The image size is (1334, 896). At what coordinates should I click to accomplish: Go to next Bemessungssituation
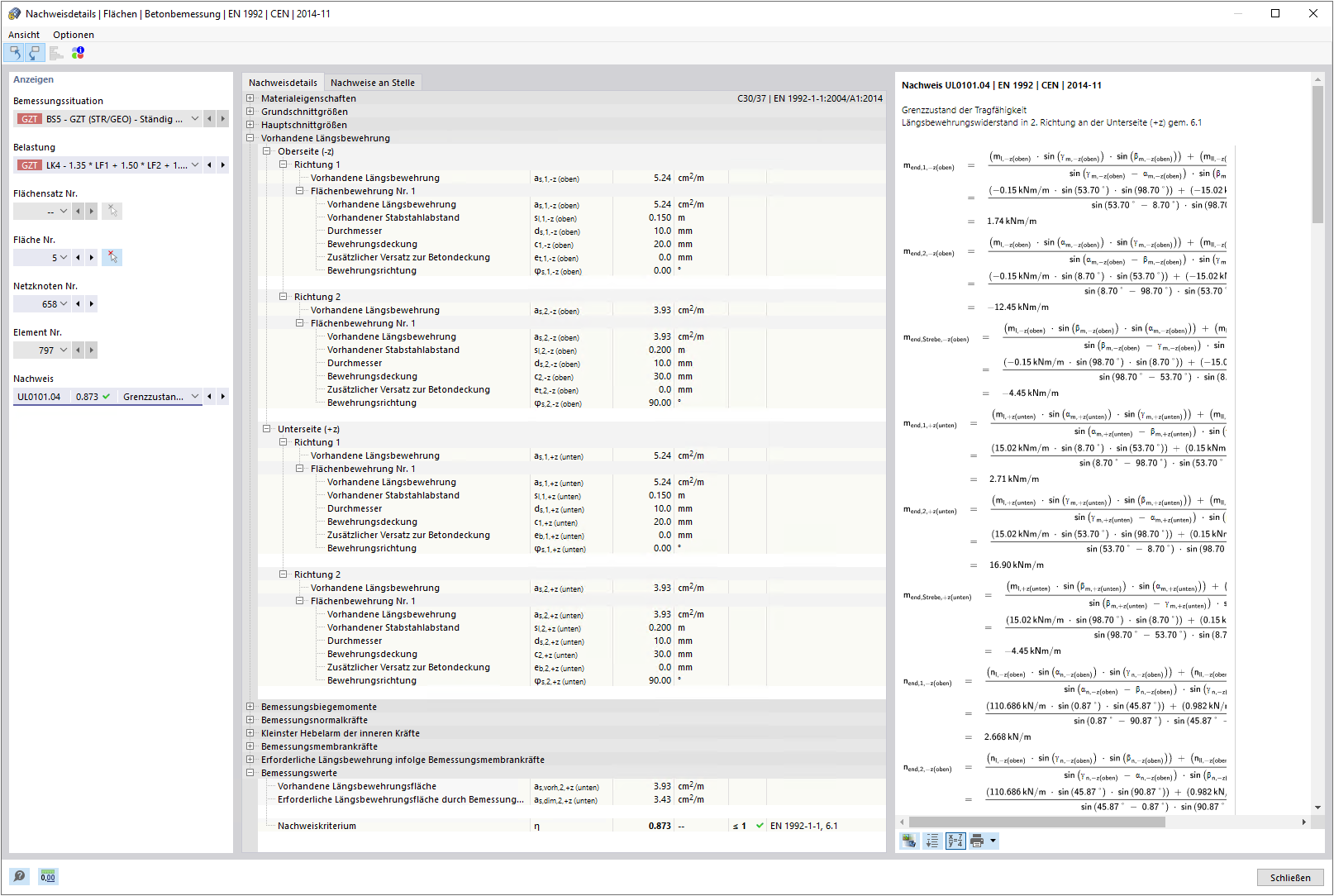[223, 119]
